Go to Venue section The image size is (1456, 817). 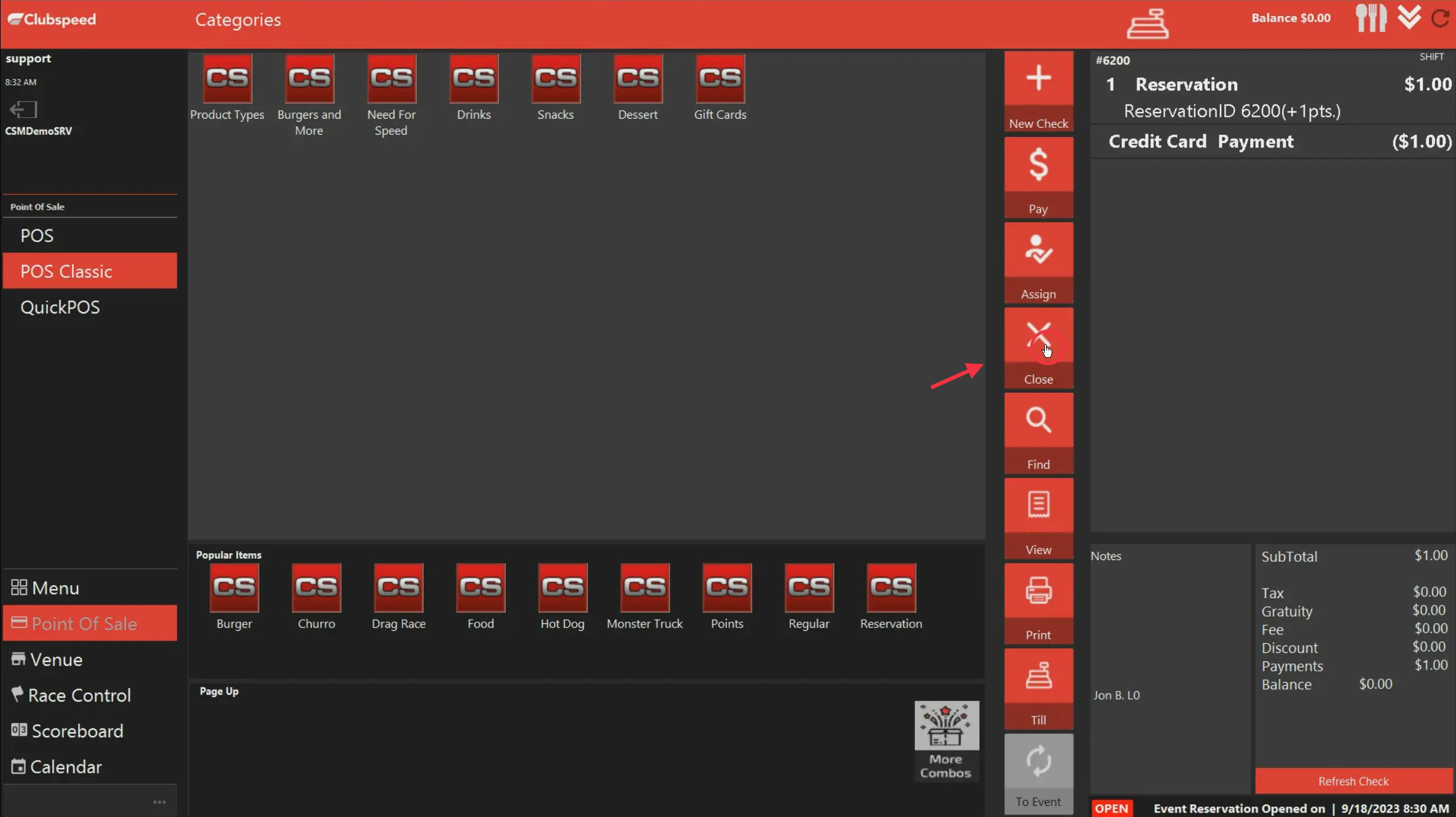coord(90,660)
